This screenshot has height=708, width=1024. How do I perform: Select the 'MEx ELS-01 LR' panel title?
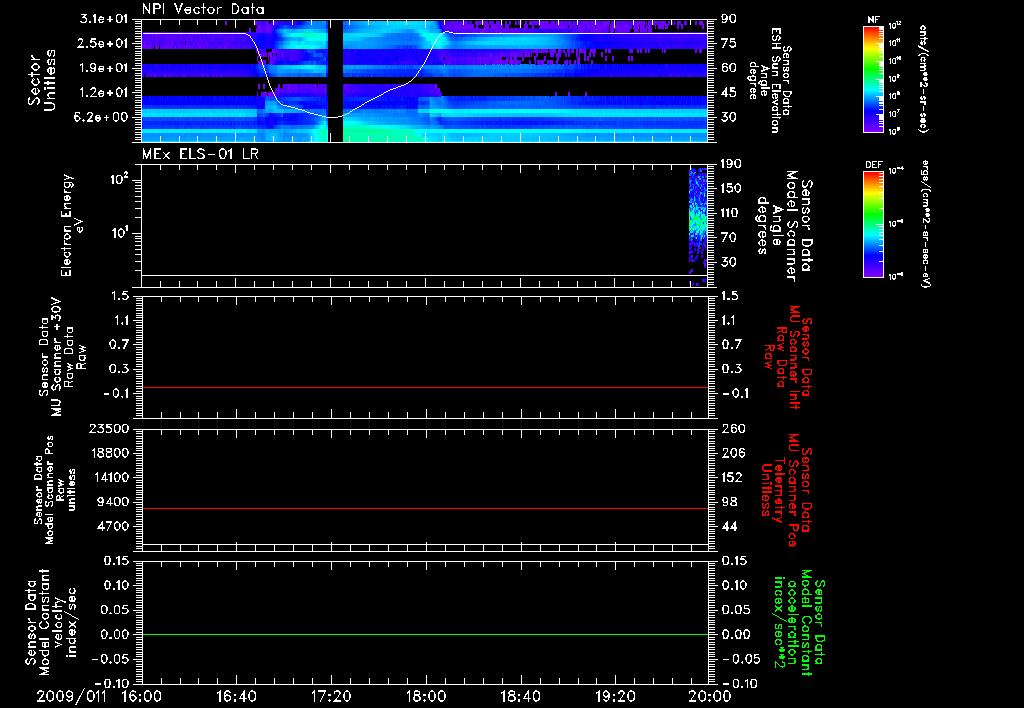click(200, 154)
